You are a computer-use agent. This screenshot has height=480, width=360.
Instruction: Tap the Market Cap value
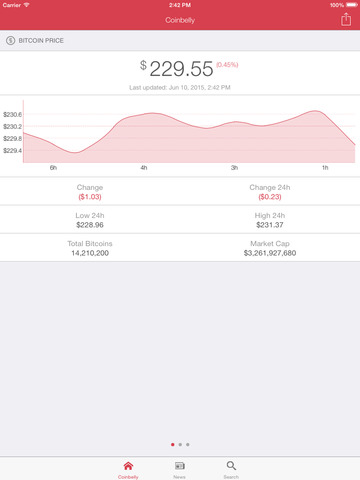pos(270,253)
